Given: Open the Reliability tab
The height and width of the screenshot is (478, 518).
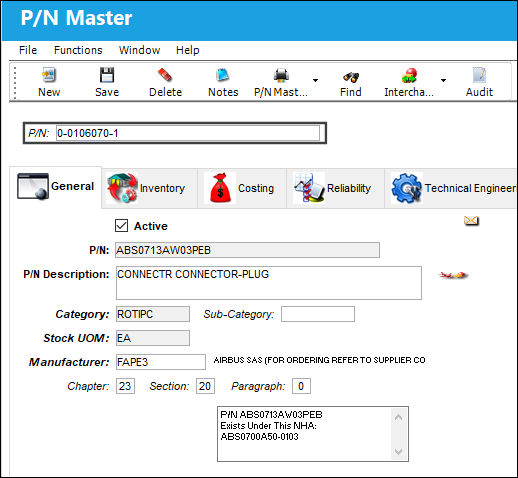Looking at the screenshot, I should pos(335,188).
